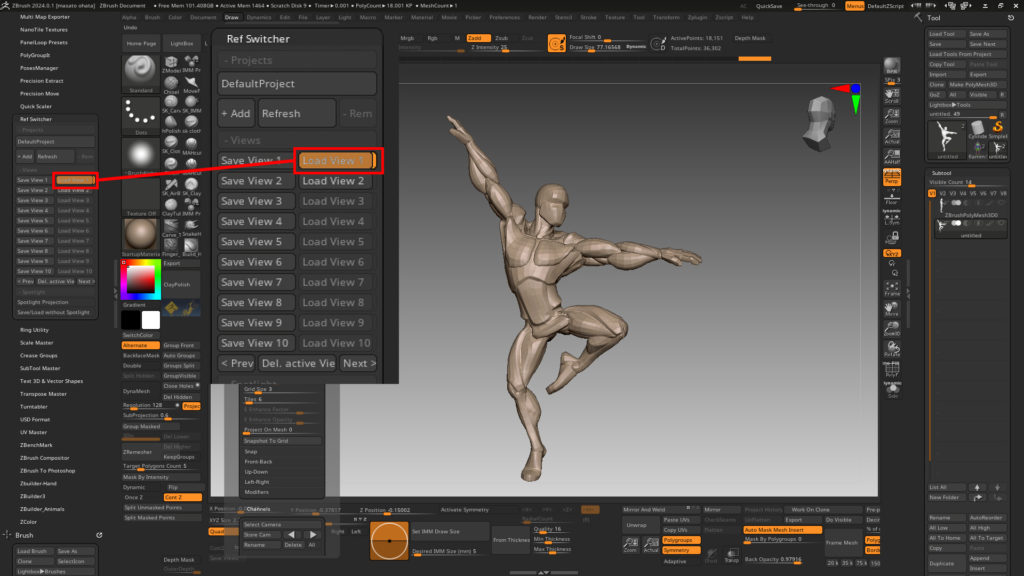Open the Dots stroke type icon

[x=140, y=116]
